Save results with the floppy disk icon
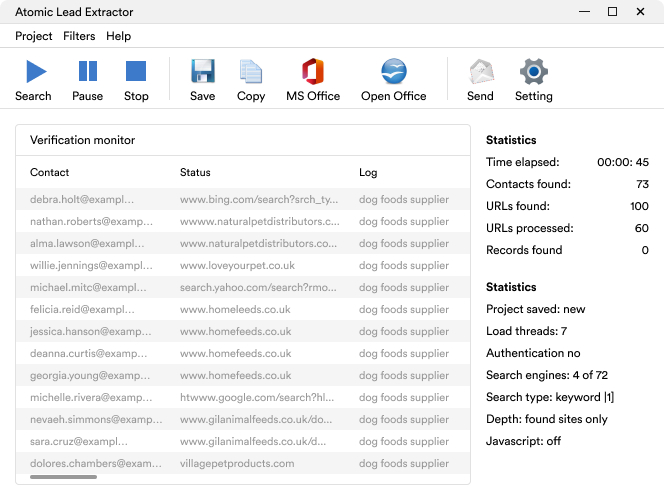The height and width of the screenshot is (500, 664). [x=202, y=80]
